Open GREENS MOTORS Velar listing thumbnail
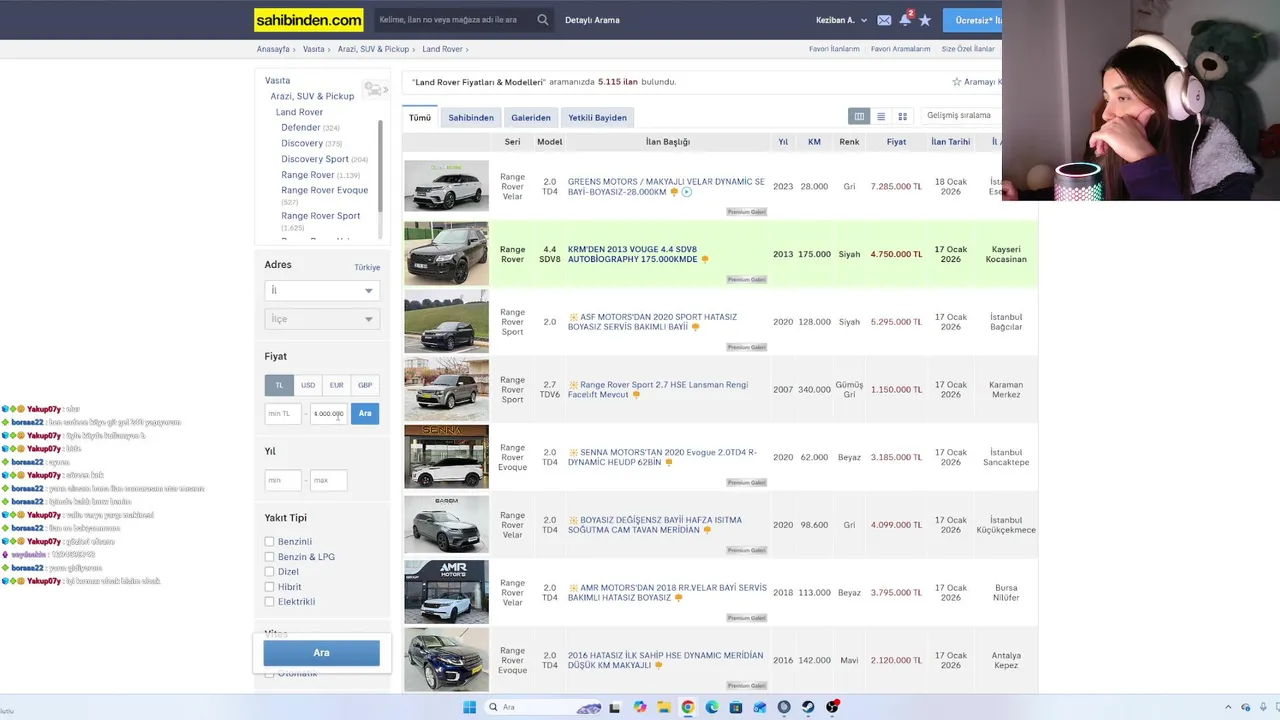Image resolution: width=1280 pixels, height=720 pixels. coord(446,186)
